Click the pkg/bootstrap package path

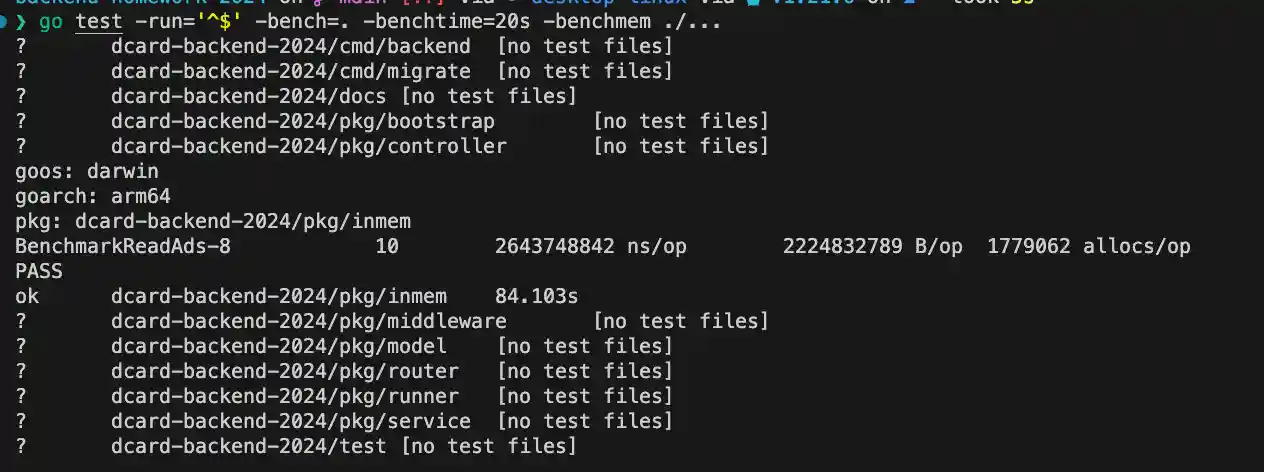point(302,121)
